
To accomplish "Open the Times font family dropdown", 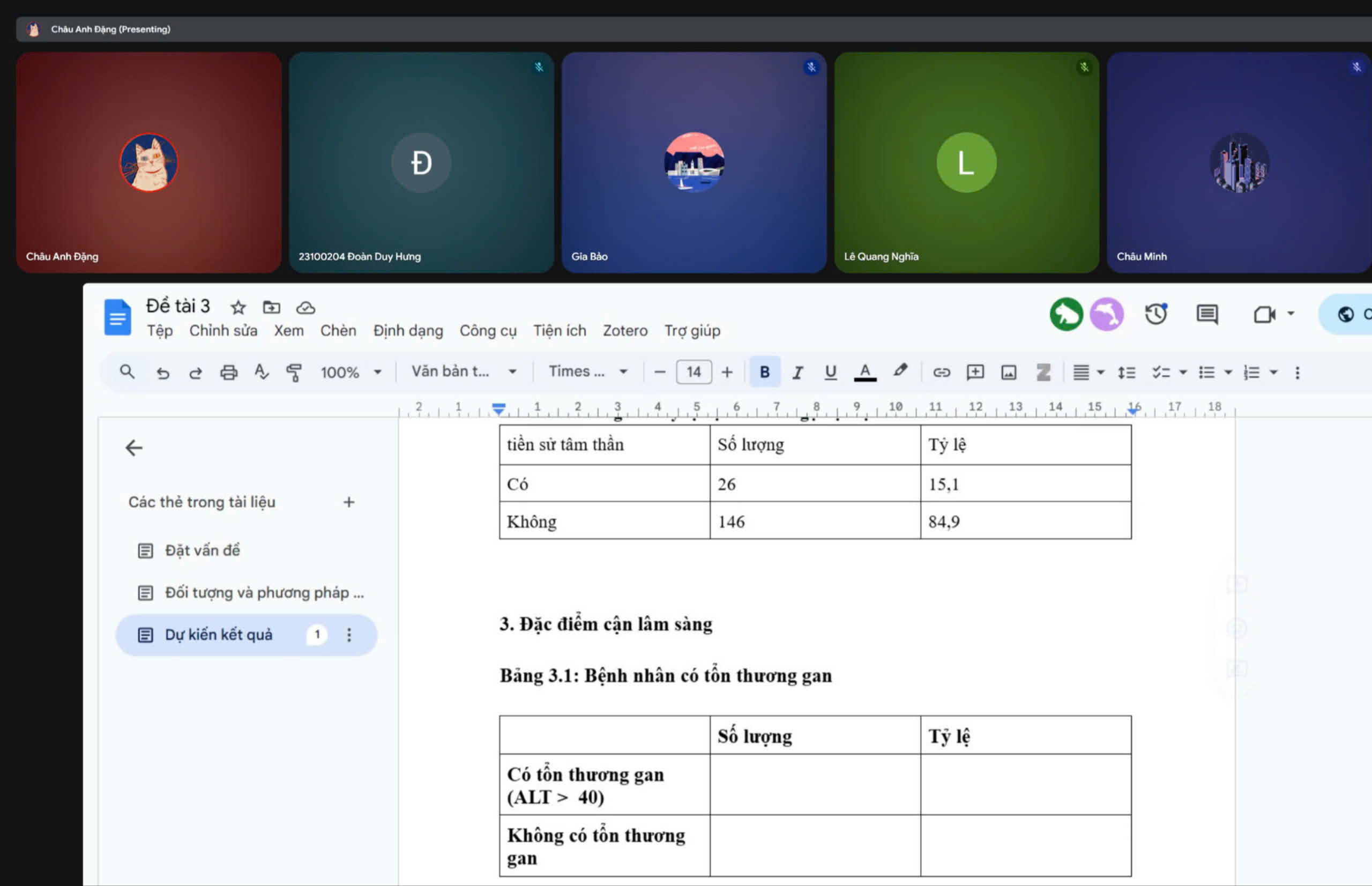I will [587, 371].
